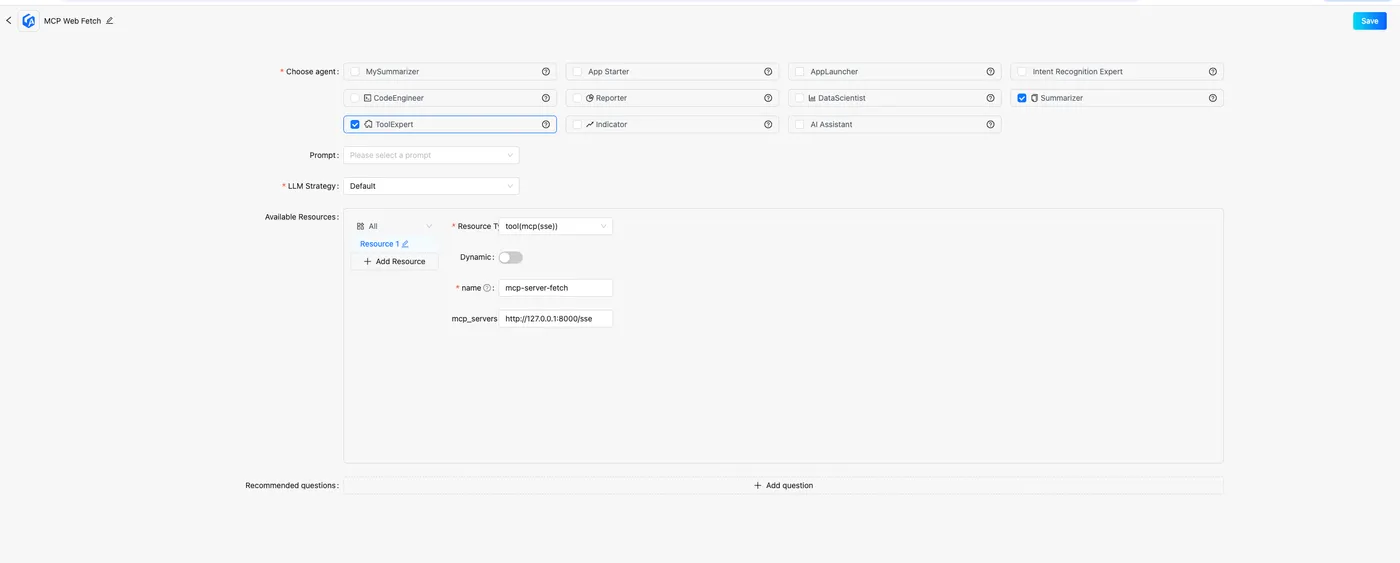1400x563 pixels.
Task: Click the app logo next to MCP Web Fetch
Action: point(29,21)
